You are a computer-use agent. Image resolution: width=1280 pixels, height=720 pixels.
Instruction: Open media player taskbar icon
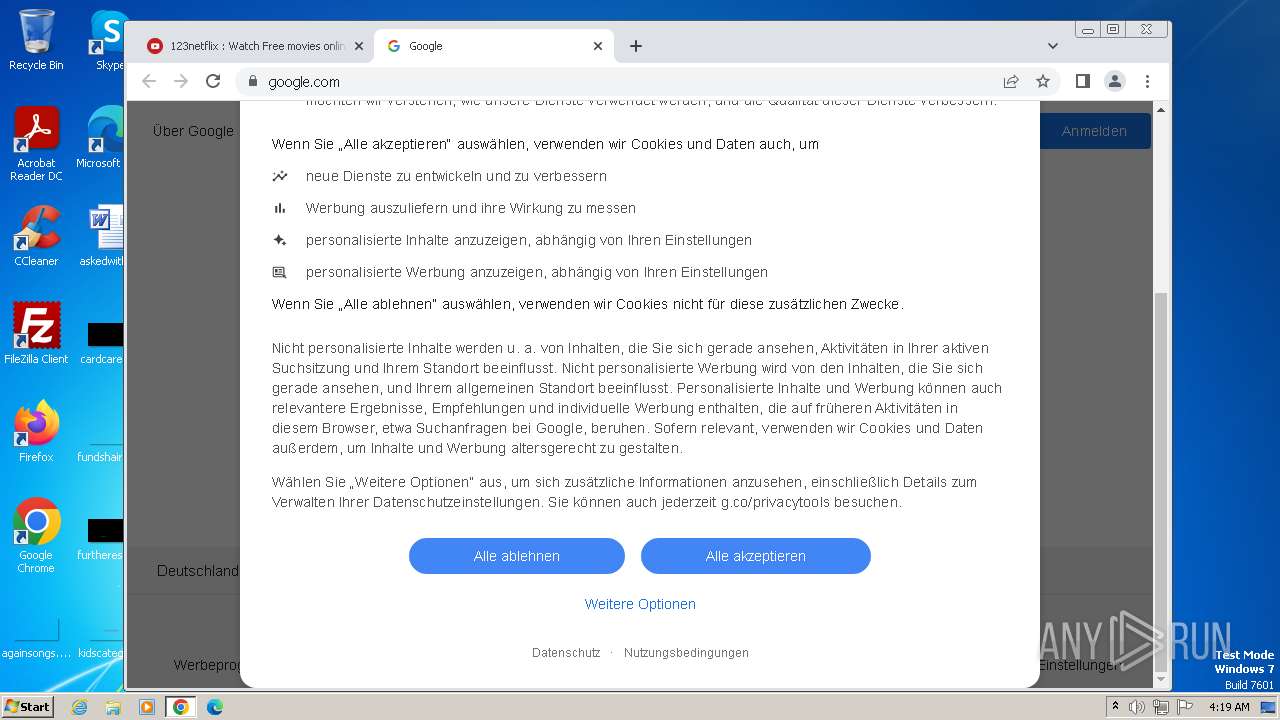click(x=147, y=707)
